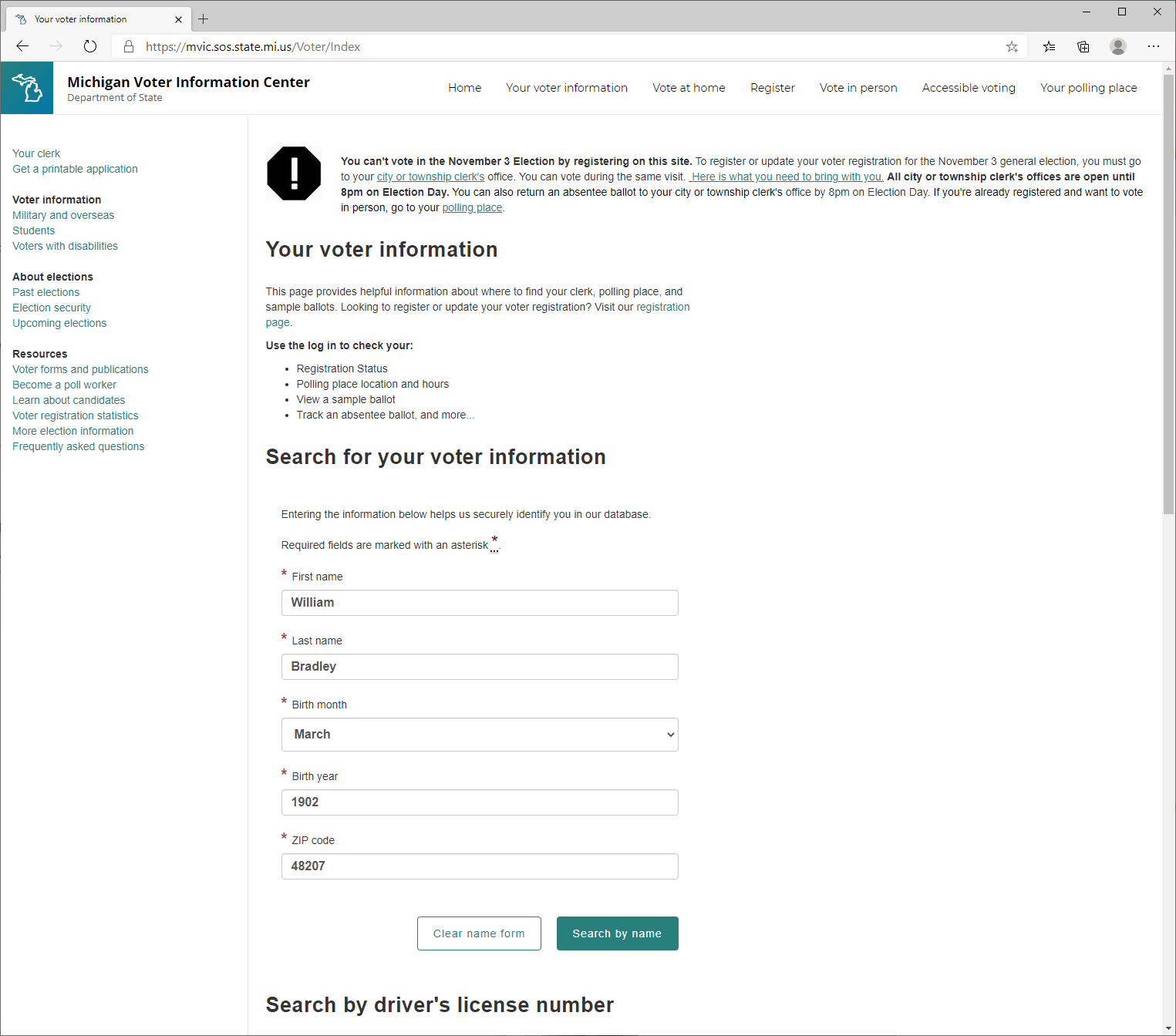Select 'Your voter information' nav item

567,88
